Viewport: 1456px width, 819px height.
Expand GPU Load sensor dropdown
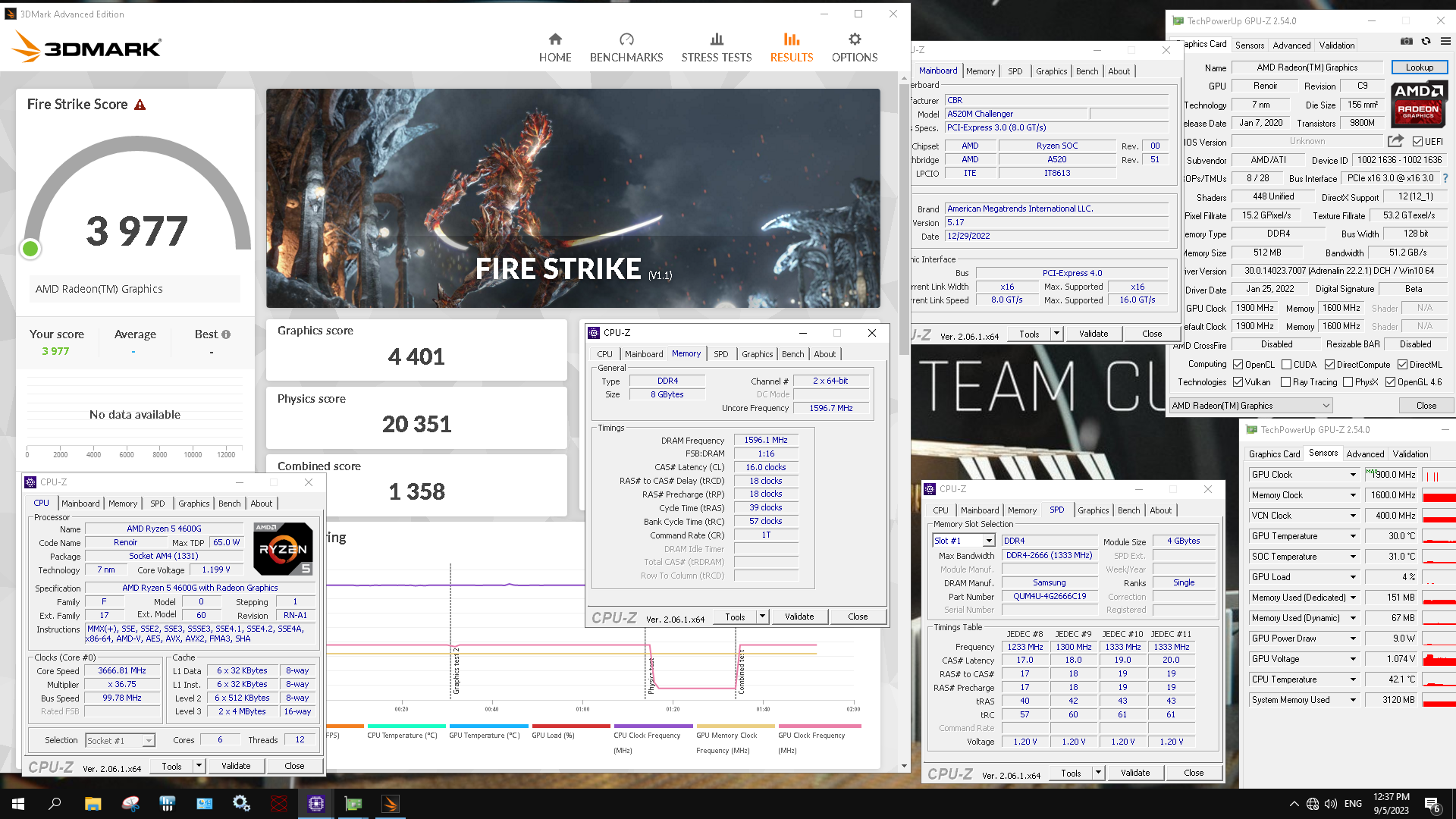point(1353,577)
